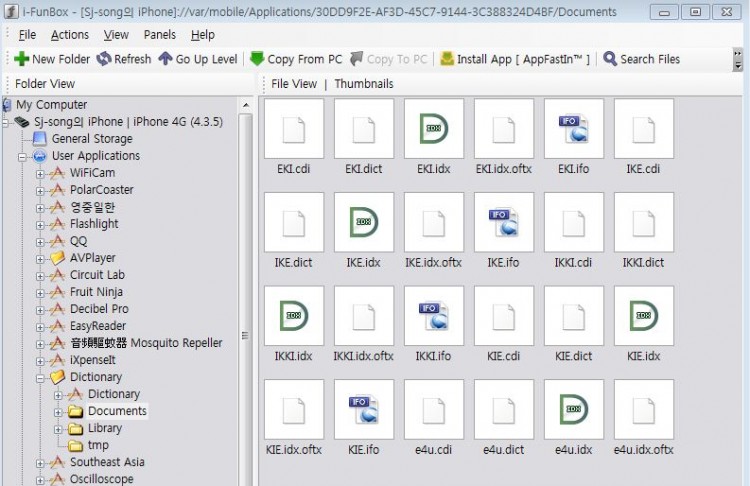Select General Storage in tree
This screenshot has width=750, height=486.
(x=91, y=139)
